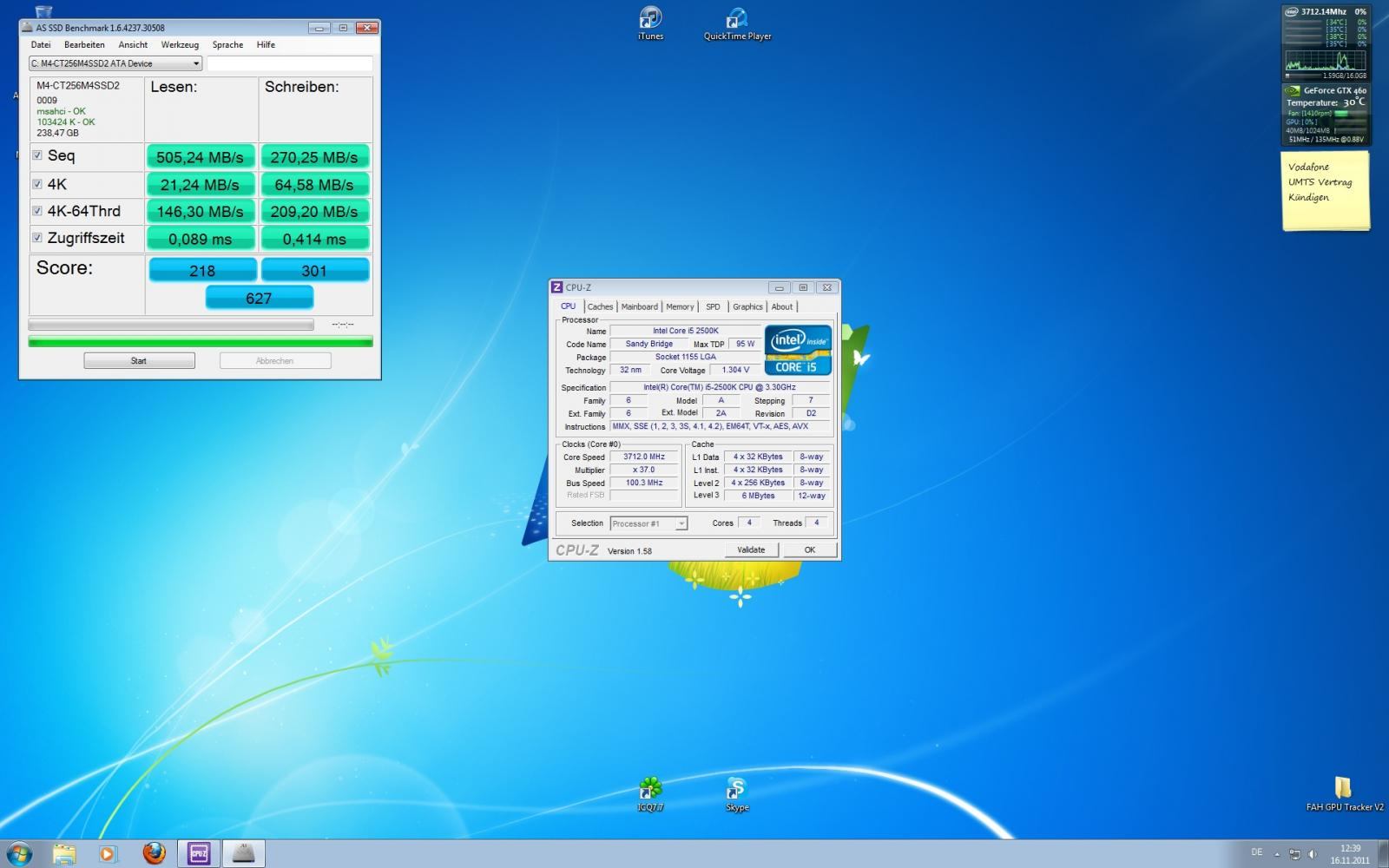Open the Werkzeug menu
The image size is (1389, 868).
(180, 44)
